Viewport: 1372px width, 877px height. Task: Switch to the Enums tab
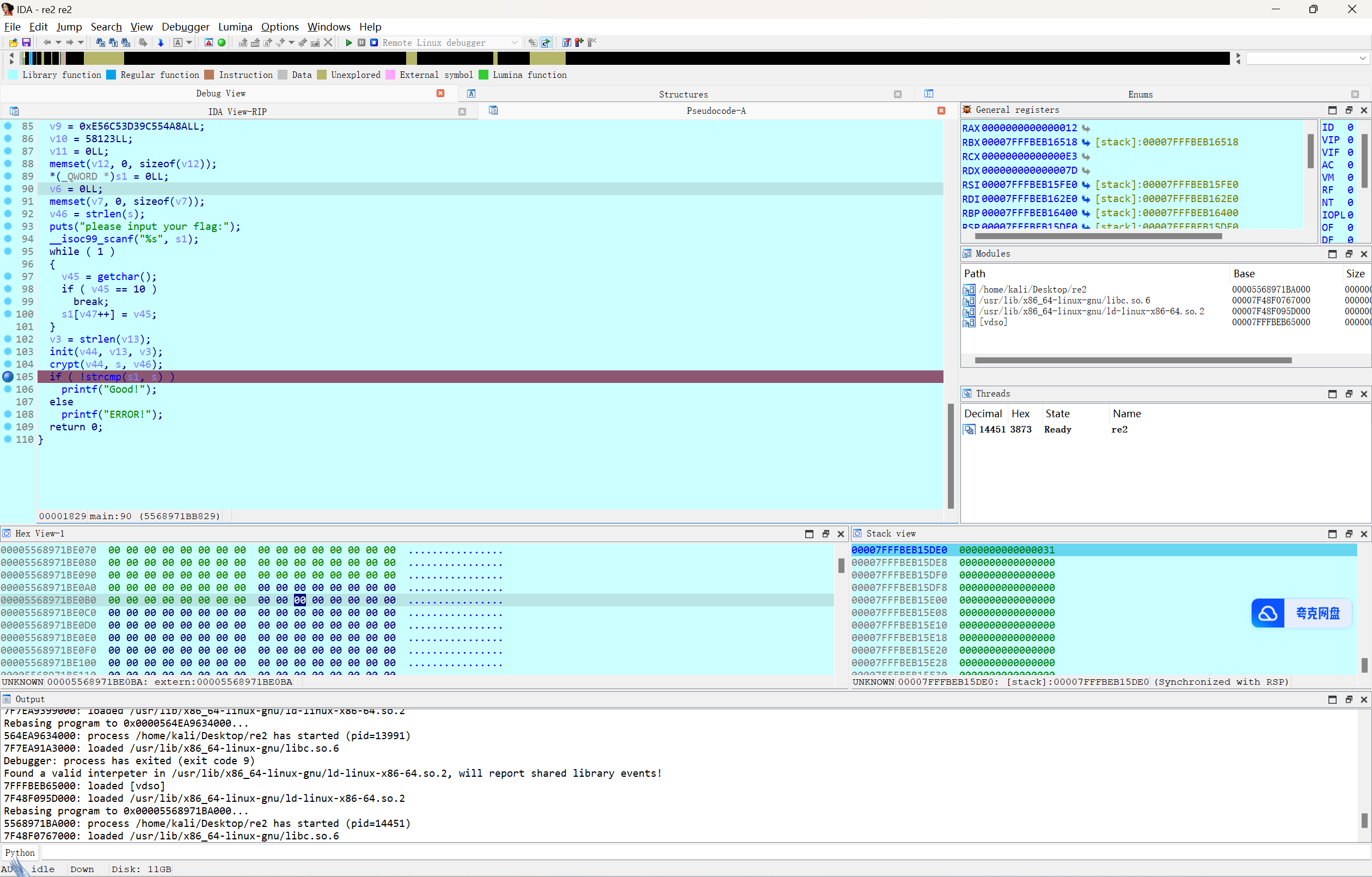tap(1140, 94)
